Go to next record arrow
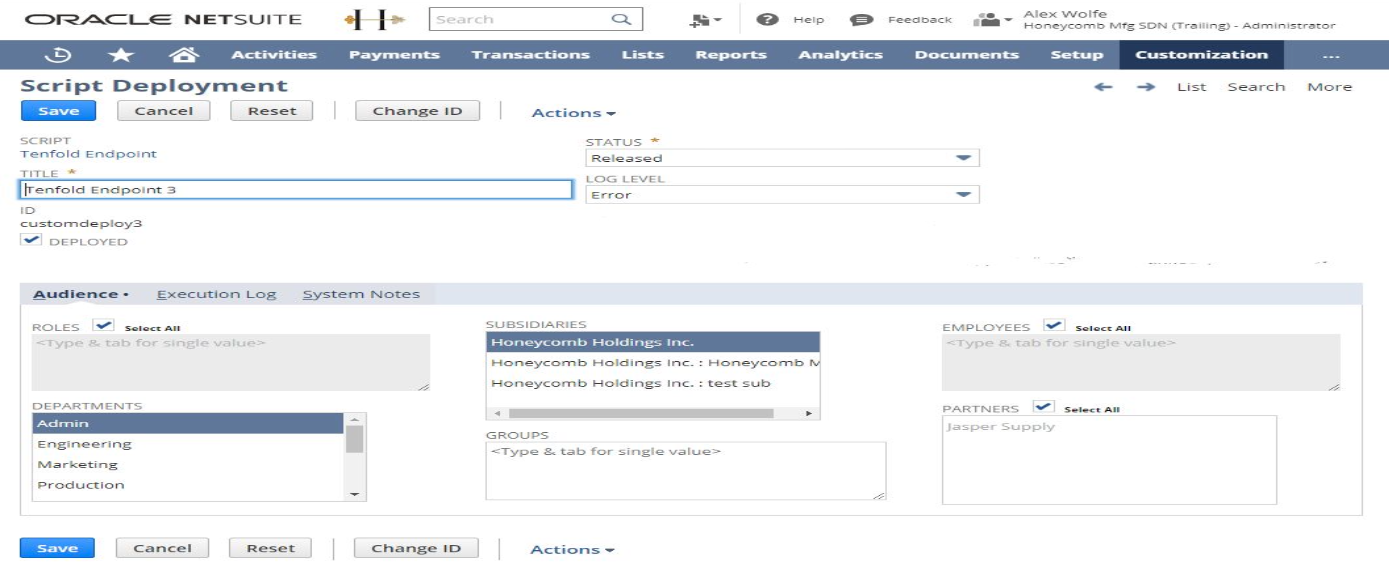Viewport: 1389px width, 579px height. (1146, 87)
